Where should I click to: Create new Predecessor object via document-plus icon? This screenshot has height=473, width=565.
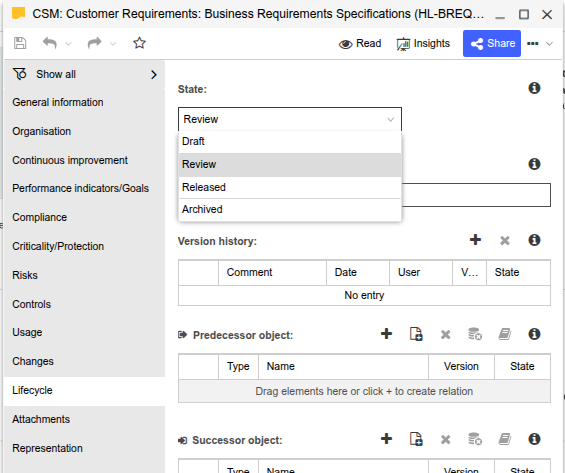pyautogui.click(x=416, y=334)
